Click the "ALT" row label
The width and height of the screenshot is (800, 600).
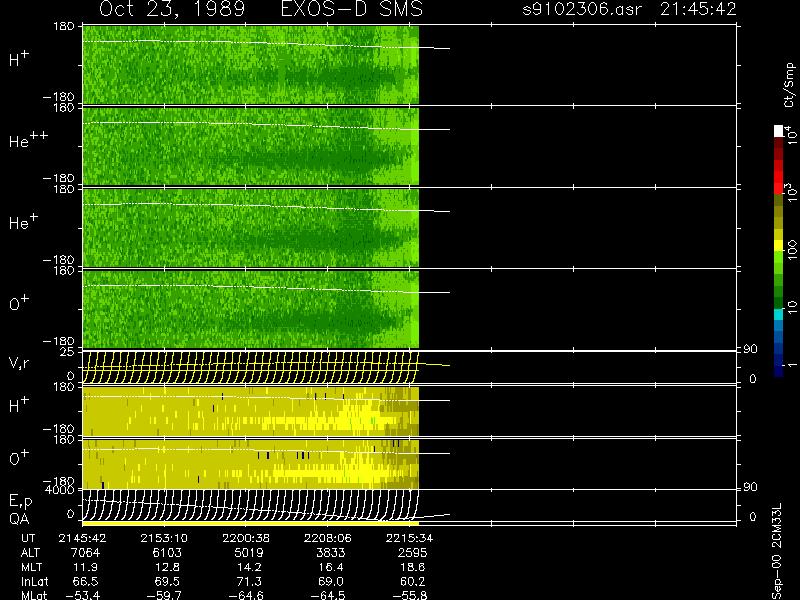click(30, 553)
